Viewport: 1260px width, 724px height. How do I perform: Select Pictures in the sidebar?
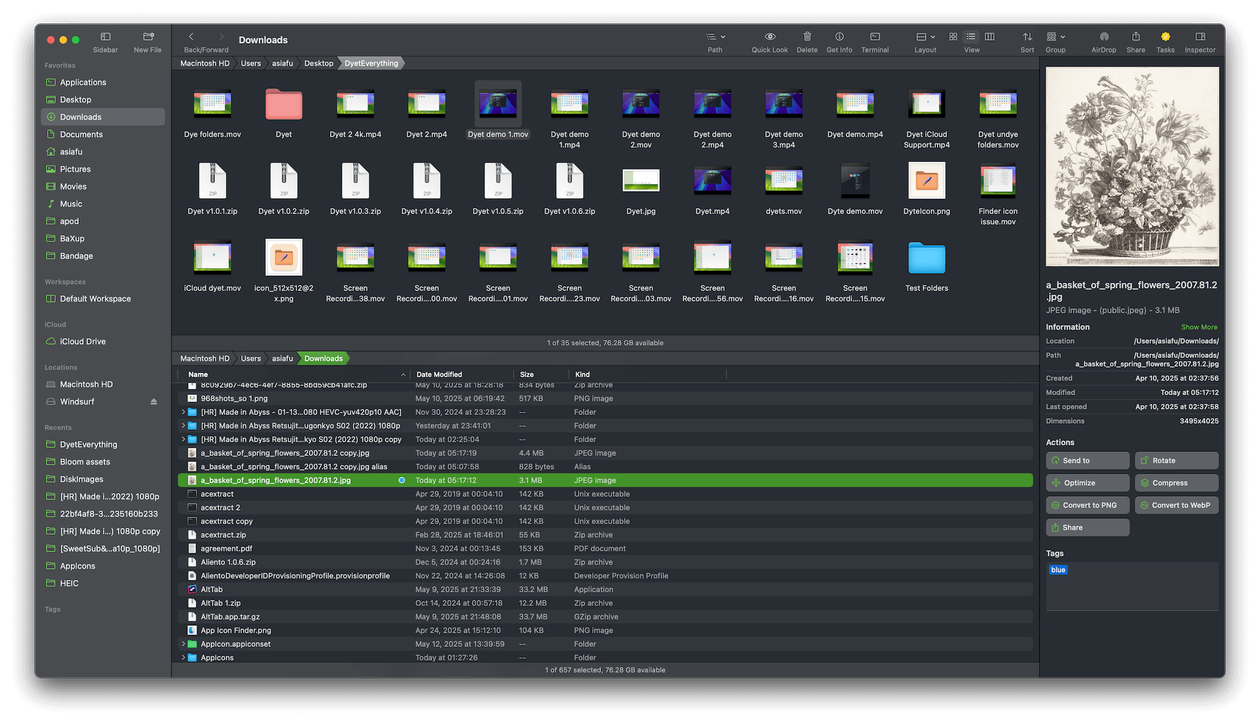(x=75, y=169)
